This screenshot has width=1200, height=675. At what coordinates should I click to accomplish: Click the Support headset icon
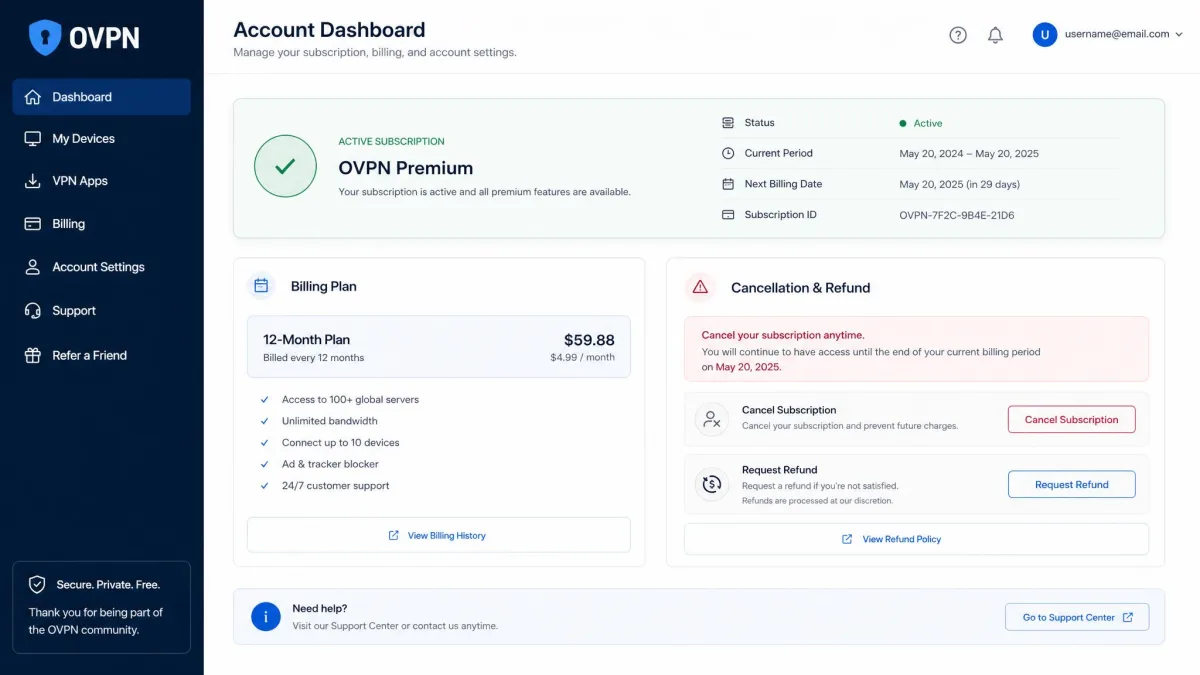[33, 311]
